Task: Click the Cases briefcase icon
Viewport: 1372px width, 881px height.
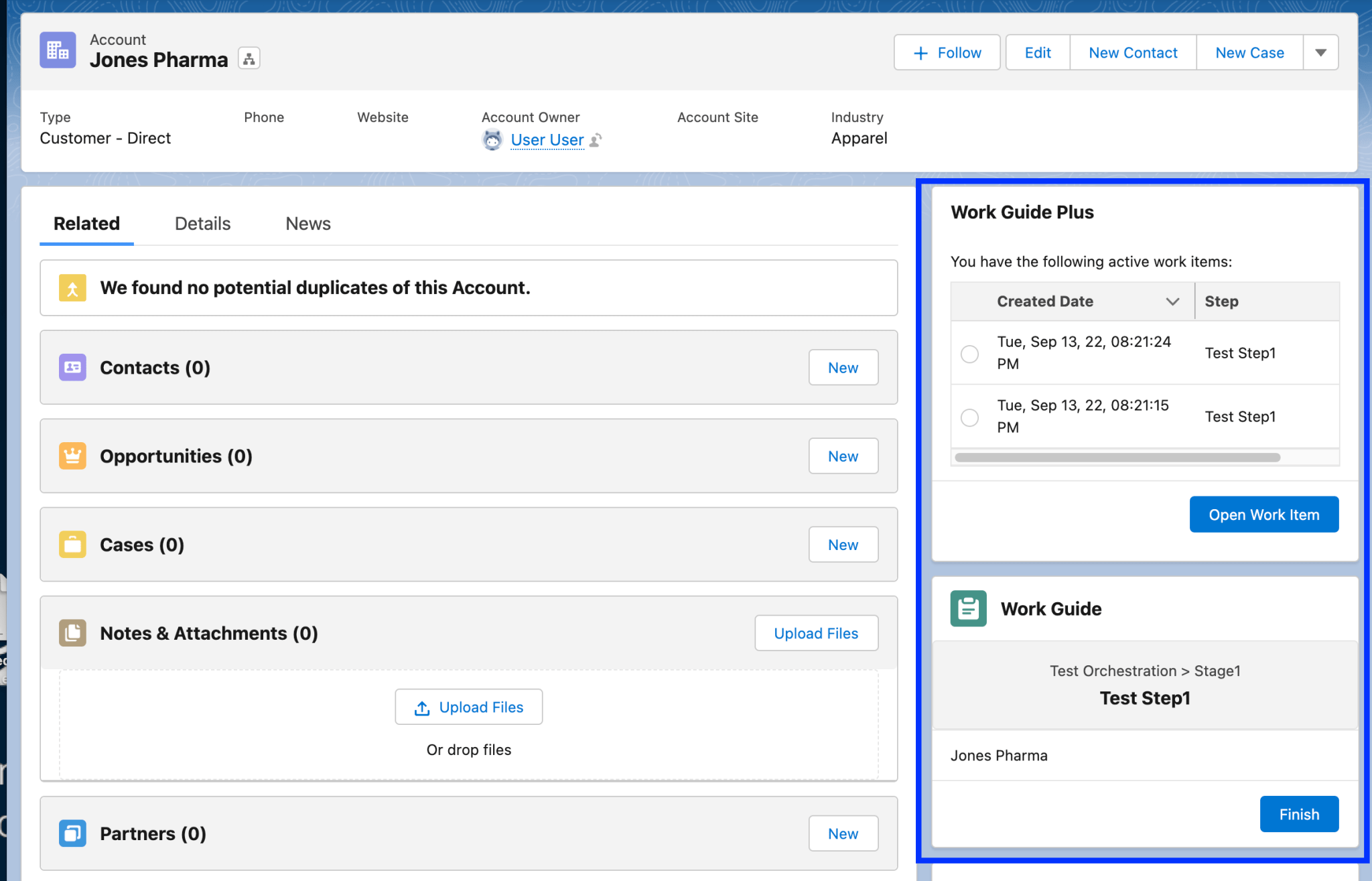Action: tap(72, 544)
